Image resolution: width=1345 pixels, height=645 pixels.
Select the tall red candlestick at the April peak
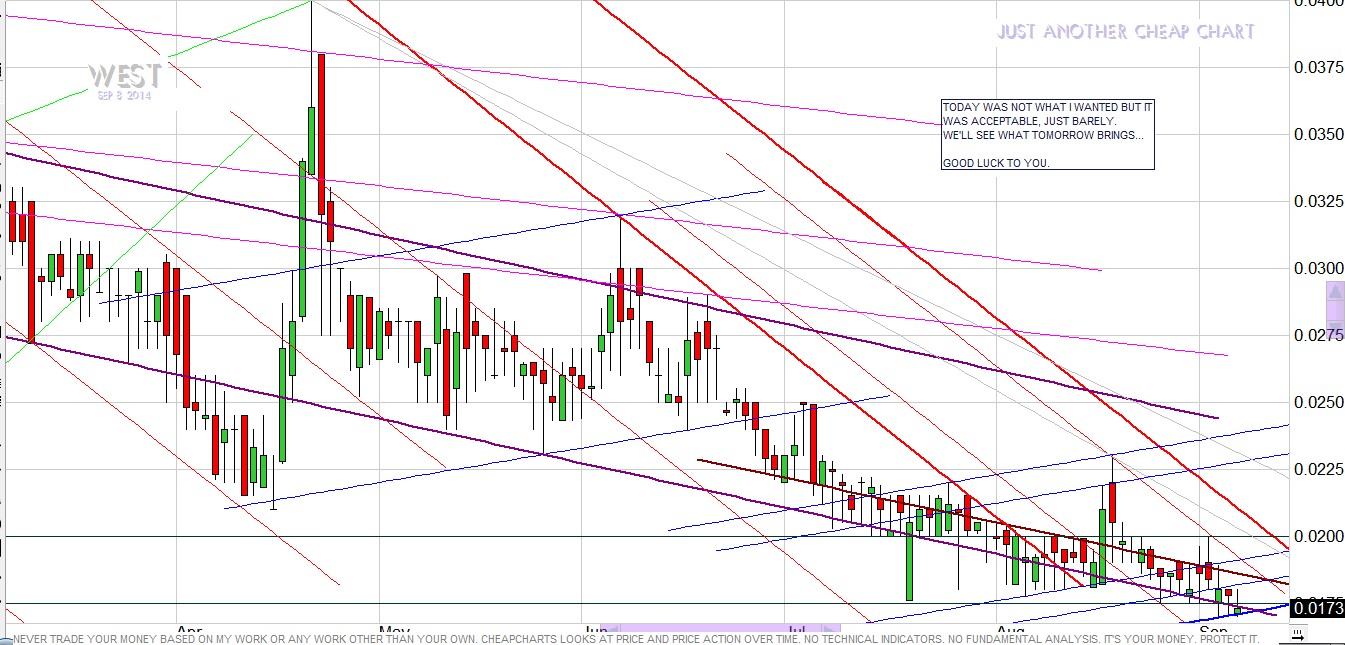click(322, 133)
